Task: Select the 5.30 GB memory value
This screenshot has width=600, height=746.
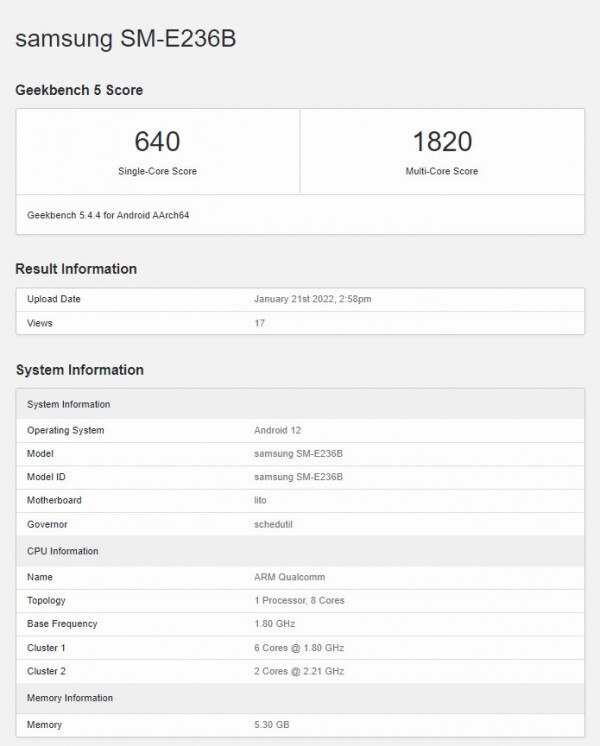Action: click(x=272, y=725)
